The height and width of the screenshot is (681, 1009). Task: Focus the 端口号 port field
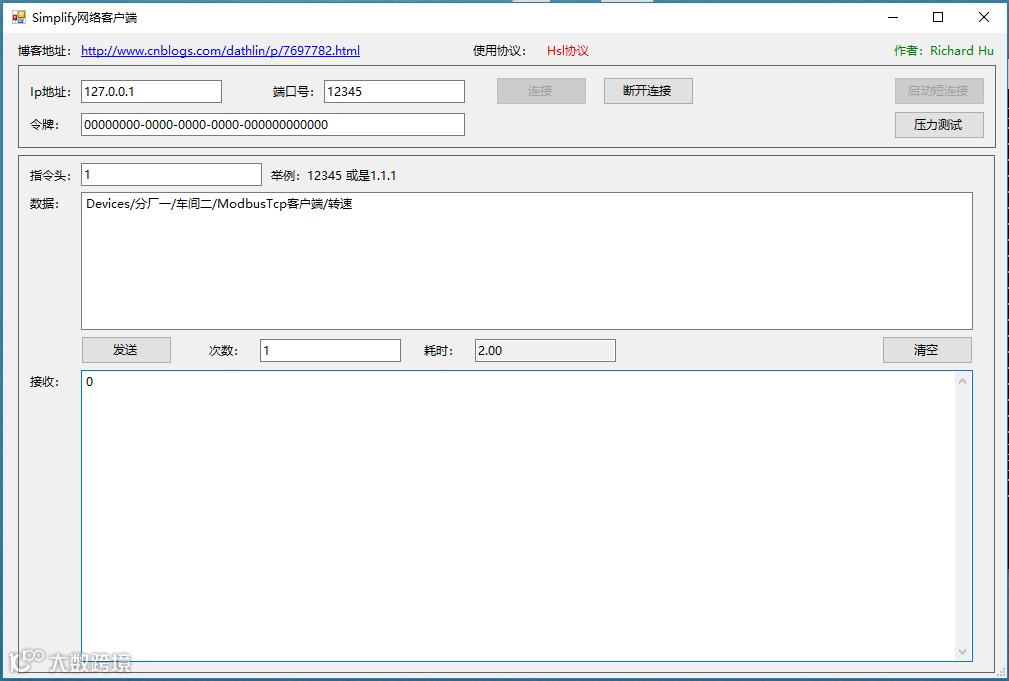394,91
